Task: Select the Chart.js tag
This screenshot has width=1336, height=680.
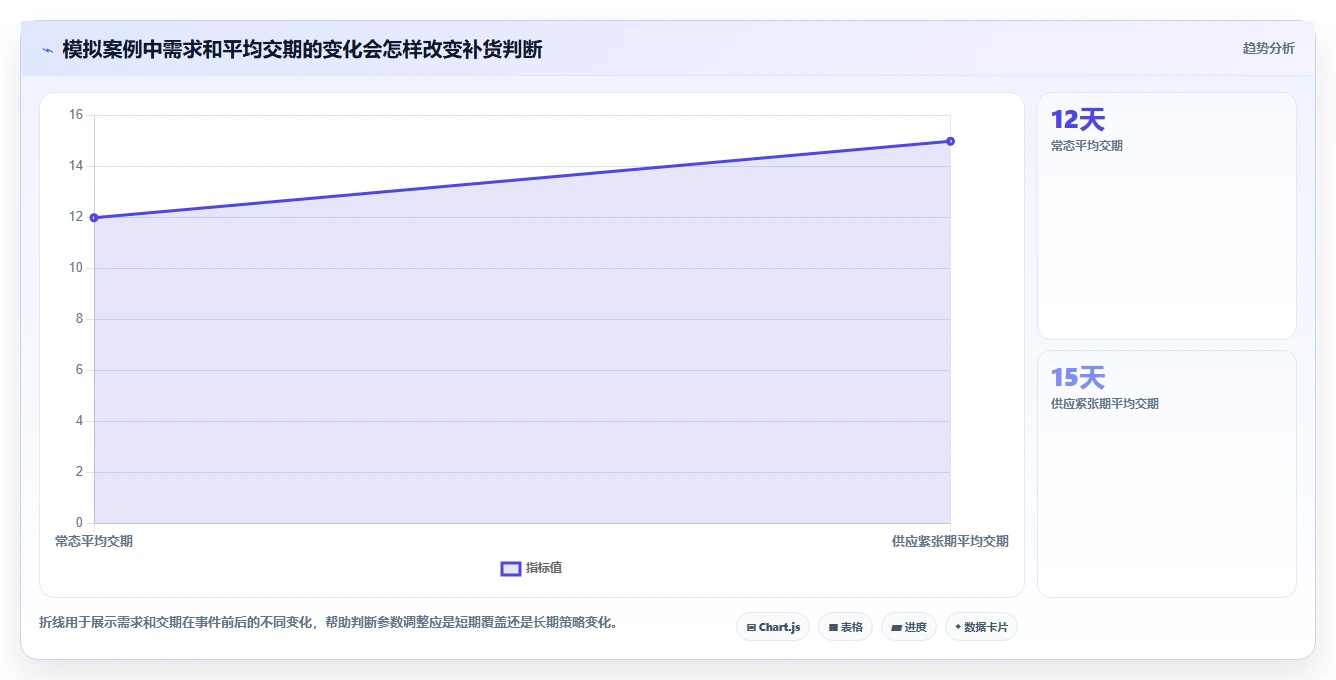Action: [773, 627]
